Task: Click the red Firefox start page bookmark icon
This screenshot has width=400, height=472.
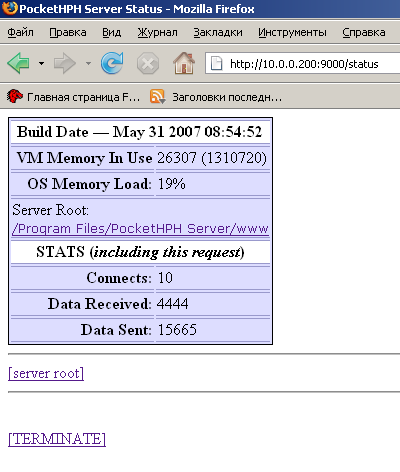Action: 15,97
